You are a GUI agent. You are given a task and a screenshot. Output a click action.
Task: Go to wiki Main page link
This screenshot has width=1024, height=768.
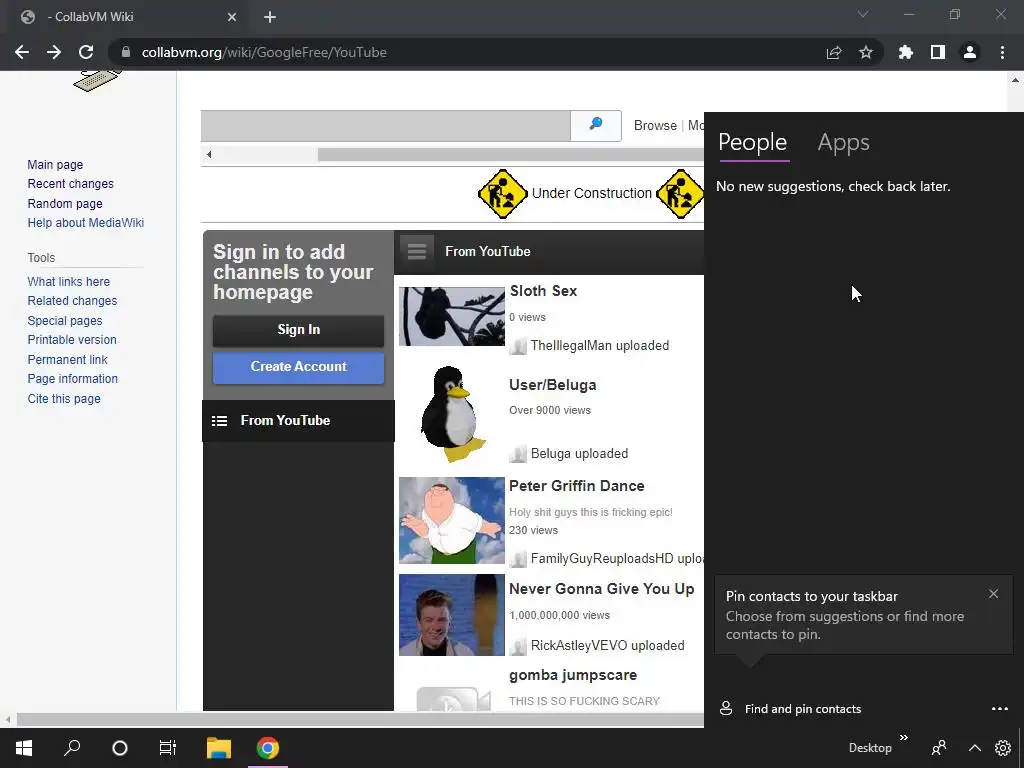55,165
